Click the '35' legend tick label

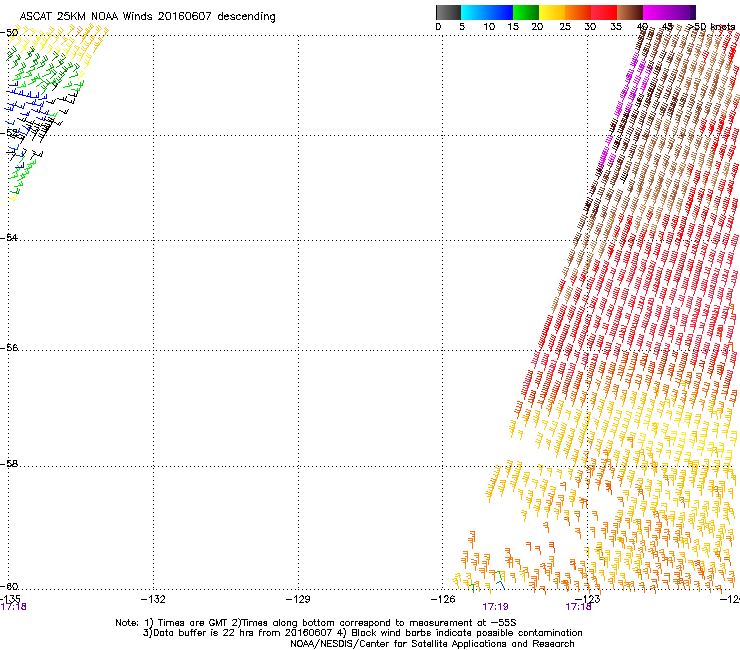tap(616, 27)
